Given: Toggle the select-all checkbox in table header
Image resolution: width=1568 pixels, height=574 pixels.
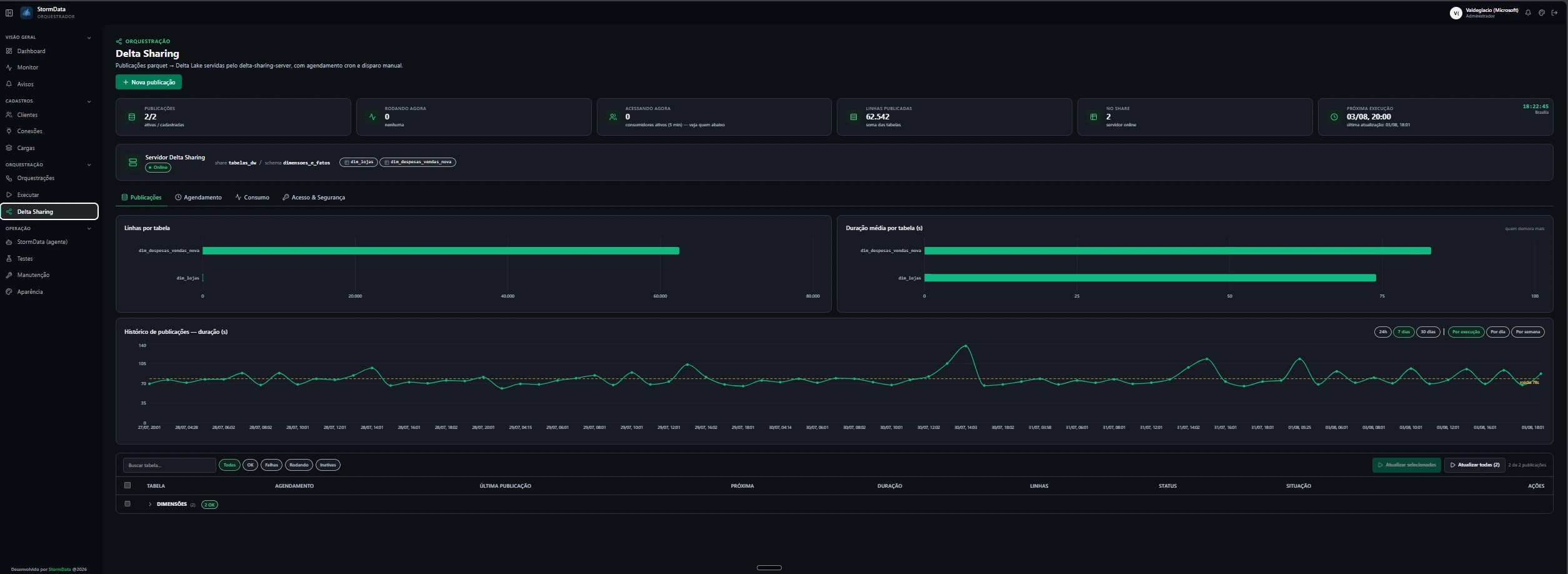Looking at the screenshot, I should 127,485.
